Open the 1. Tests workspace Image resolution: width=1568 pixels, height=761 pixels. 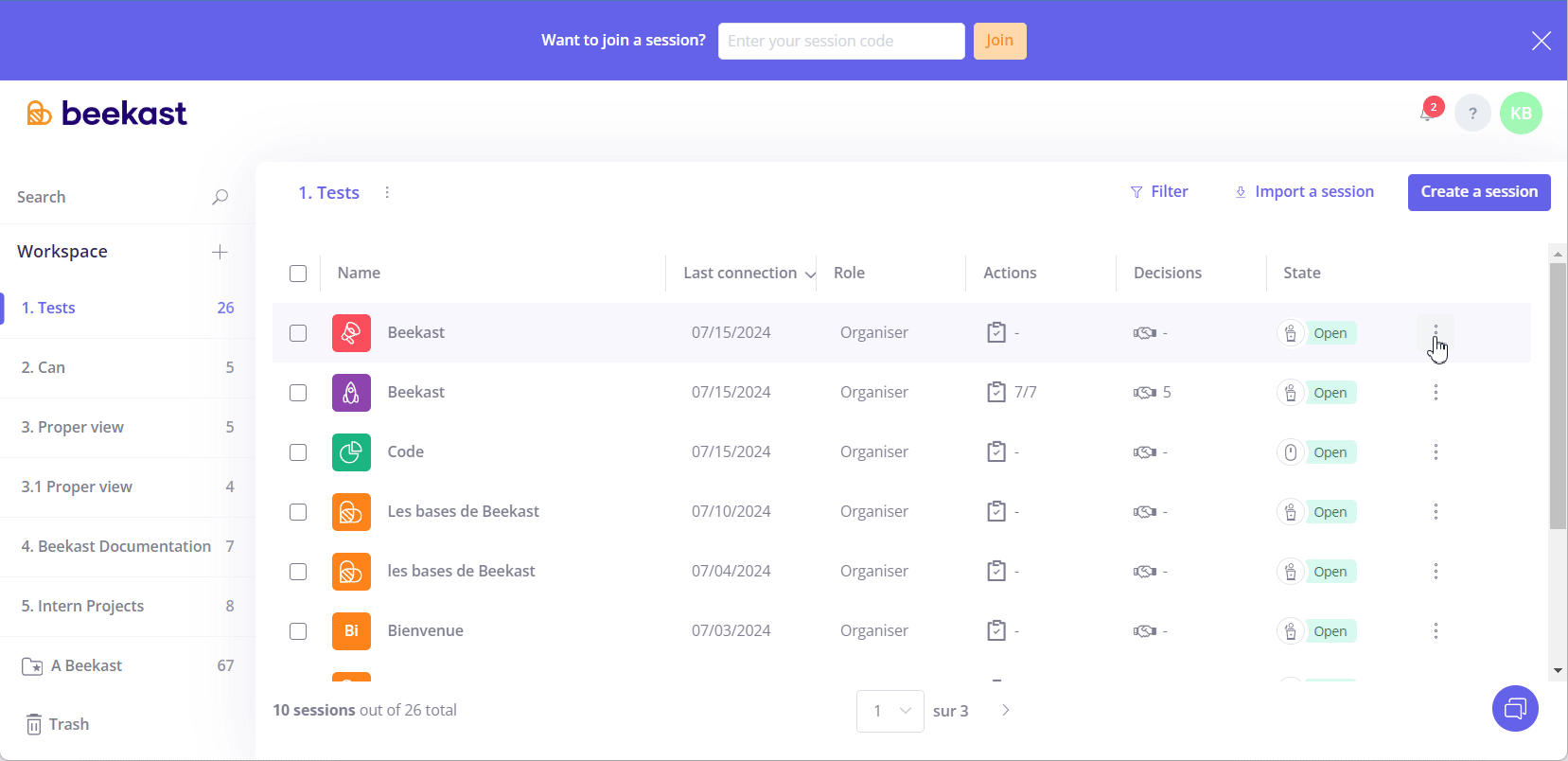pos(128,309)
